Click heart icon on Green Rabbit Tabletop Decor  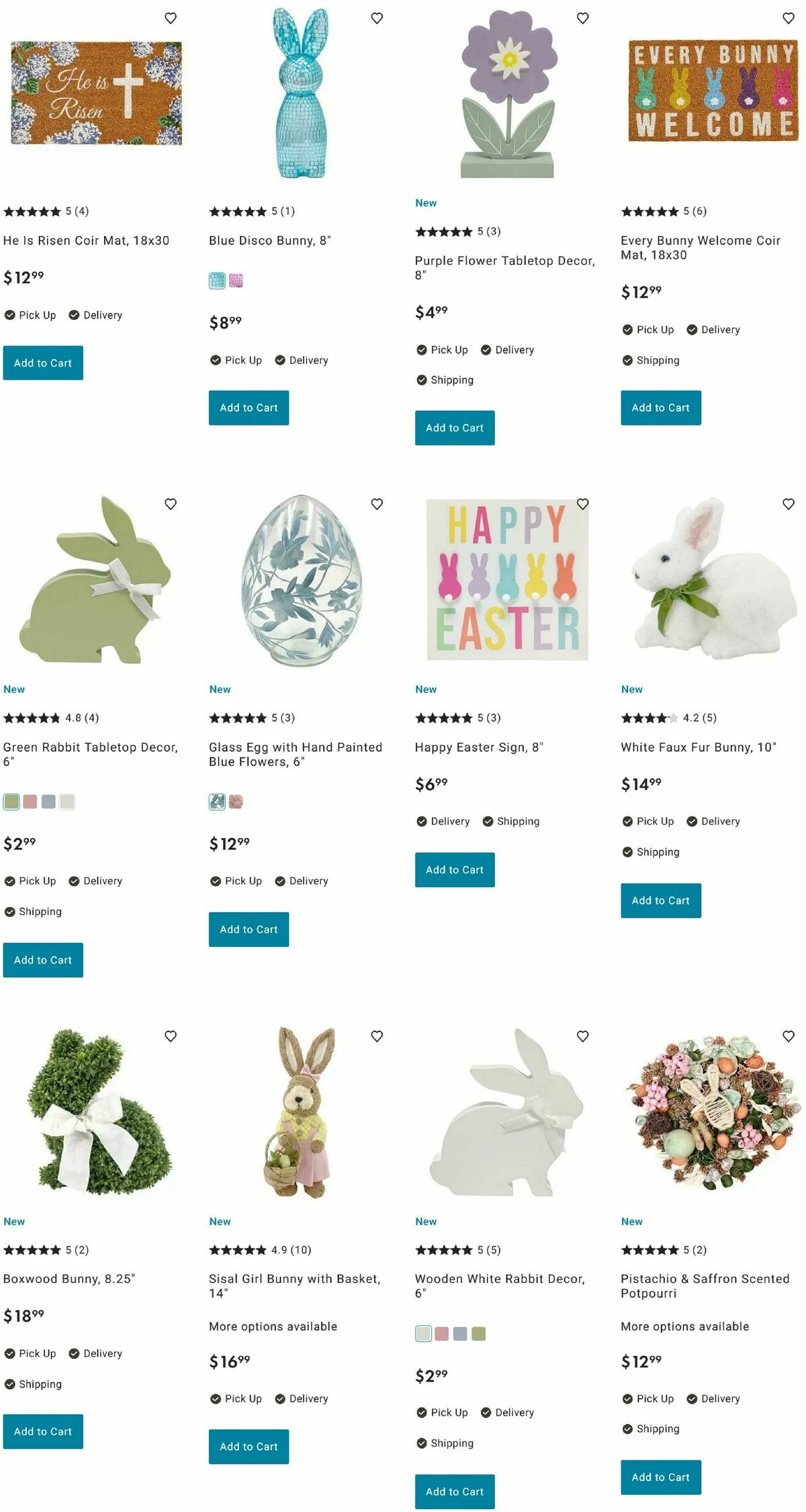[x=171, y=504]
